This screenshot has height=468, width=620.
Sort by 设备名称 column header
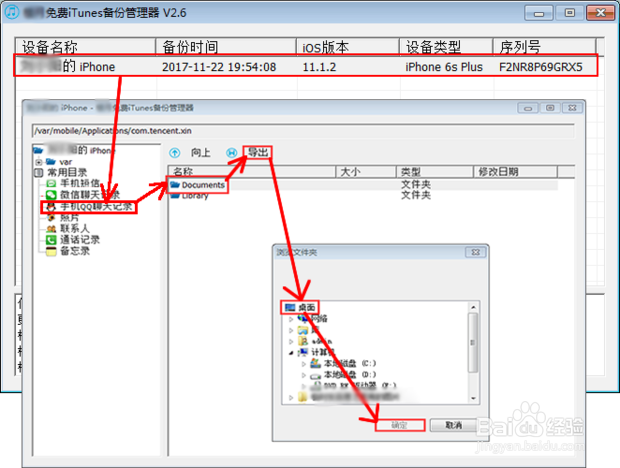pyautogui.click(x=85, y=47)
